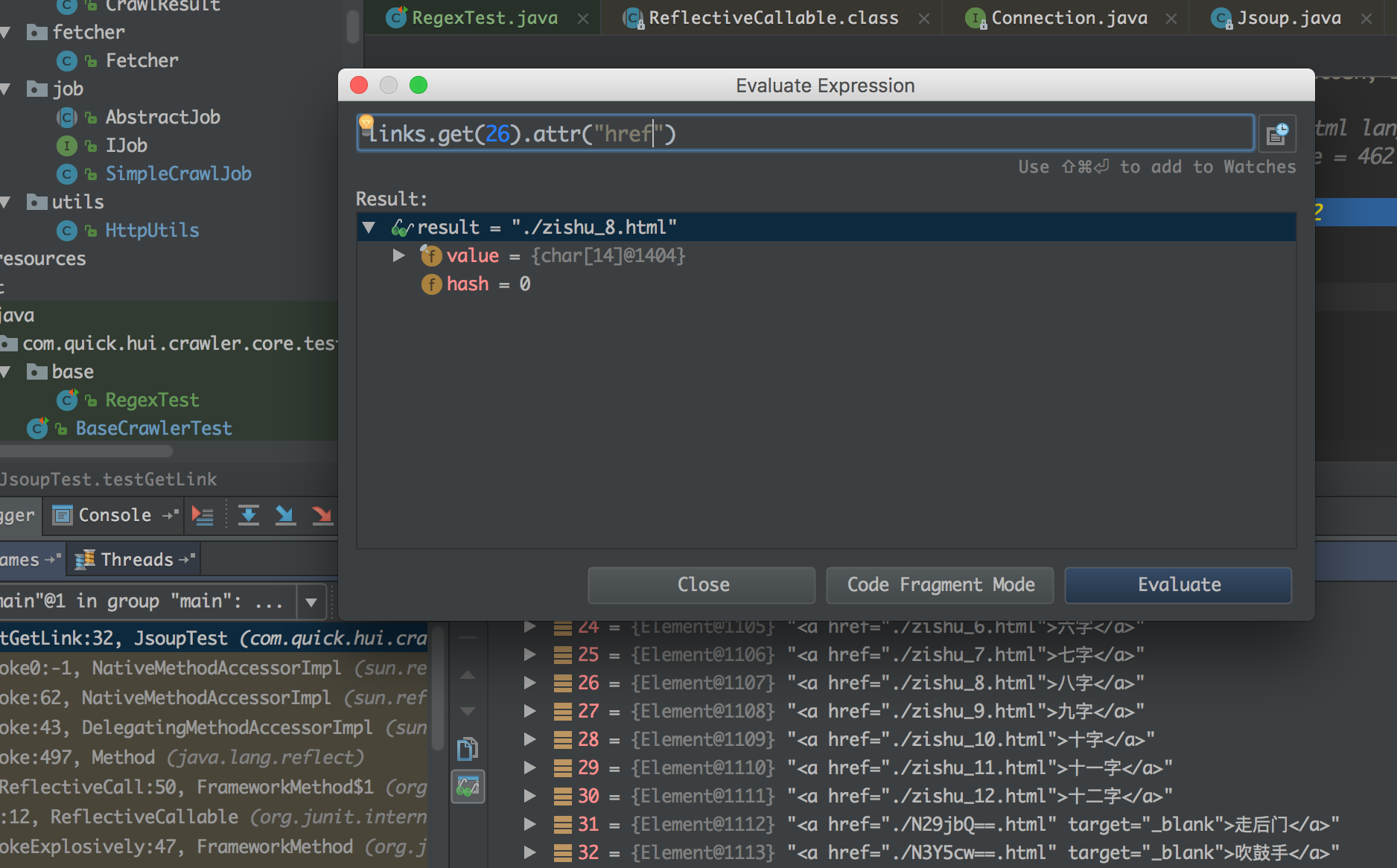Switch to the Jsoup.java tab
The height and width of the screenshot is (868, 1397).
coord(1289,18)
